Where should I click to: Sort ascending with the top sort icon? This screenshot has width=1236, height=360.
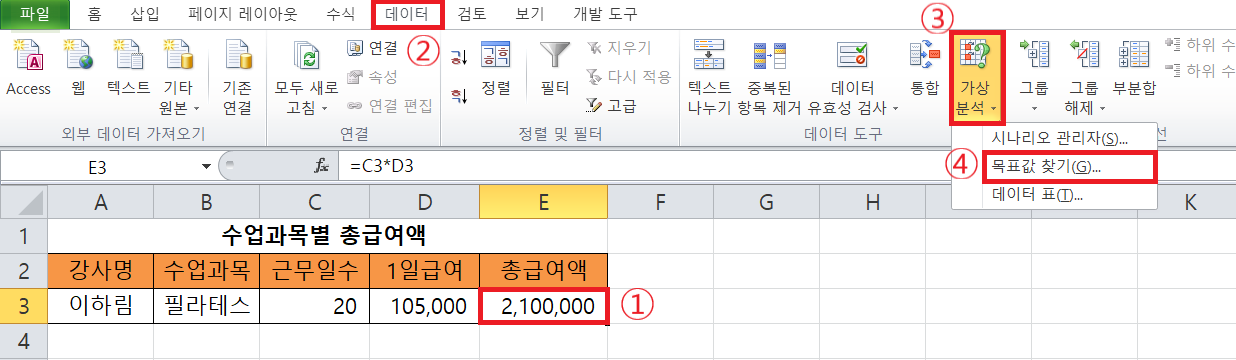(459, 57)
